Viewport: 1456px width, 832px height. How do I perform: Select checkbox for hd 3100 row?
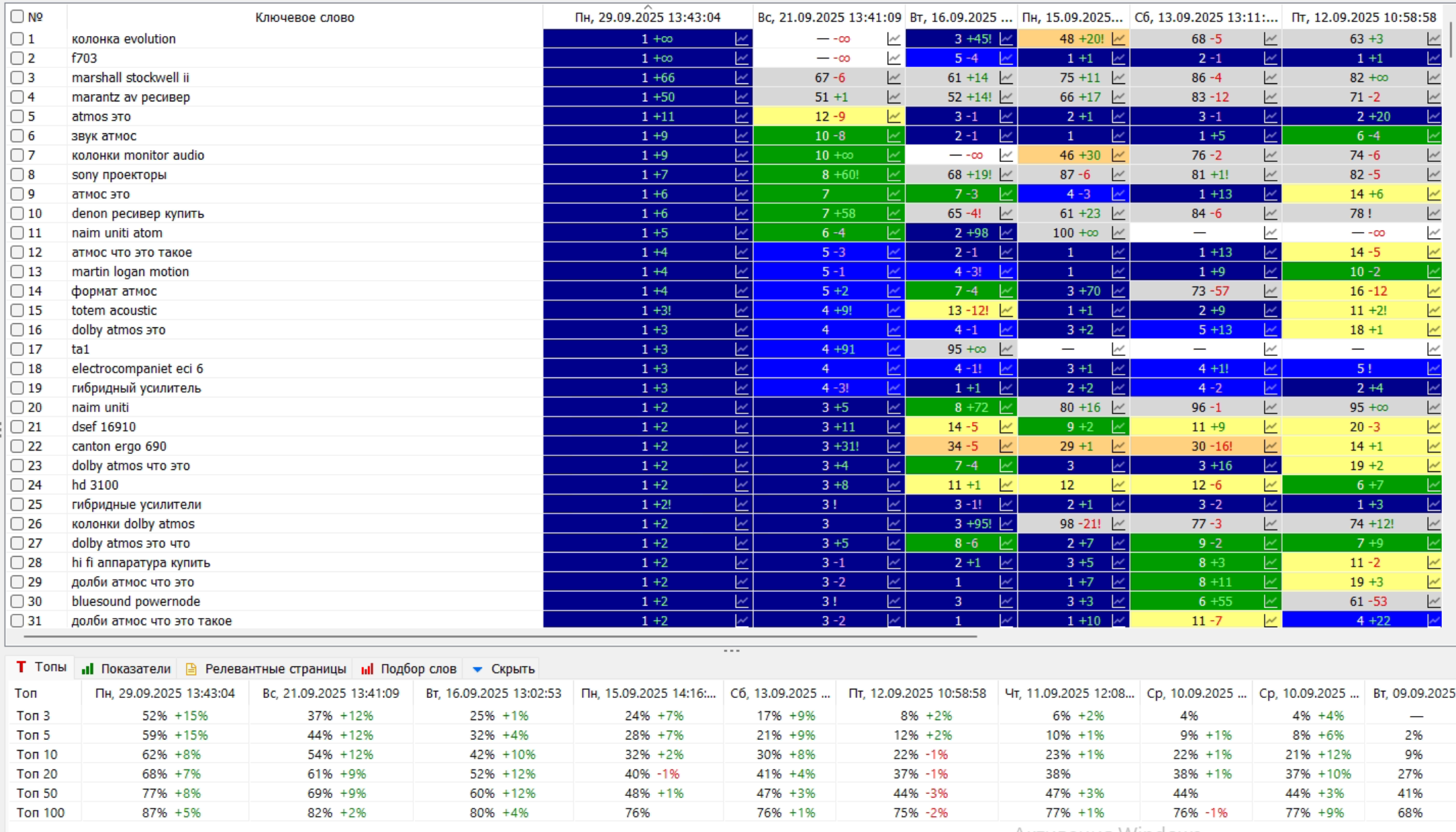click(x=17, y=485)
